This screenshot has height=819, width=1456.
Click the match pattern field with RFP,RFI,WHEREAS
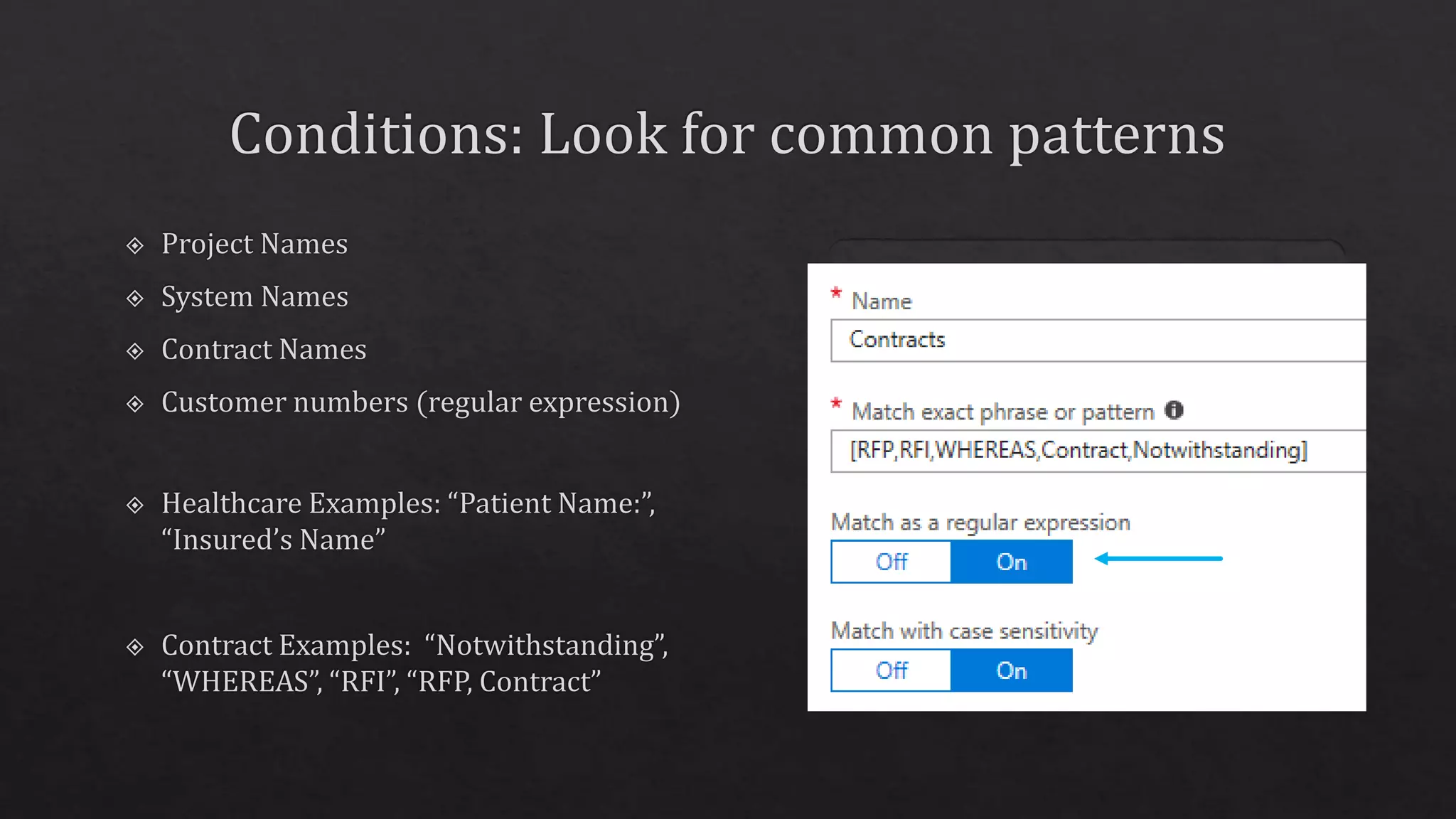(x=1098, y=451)
